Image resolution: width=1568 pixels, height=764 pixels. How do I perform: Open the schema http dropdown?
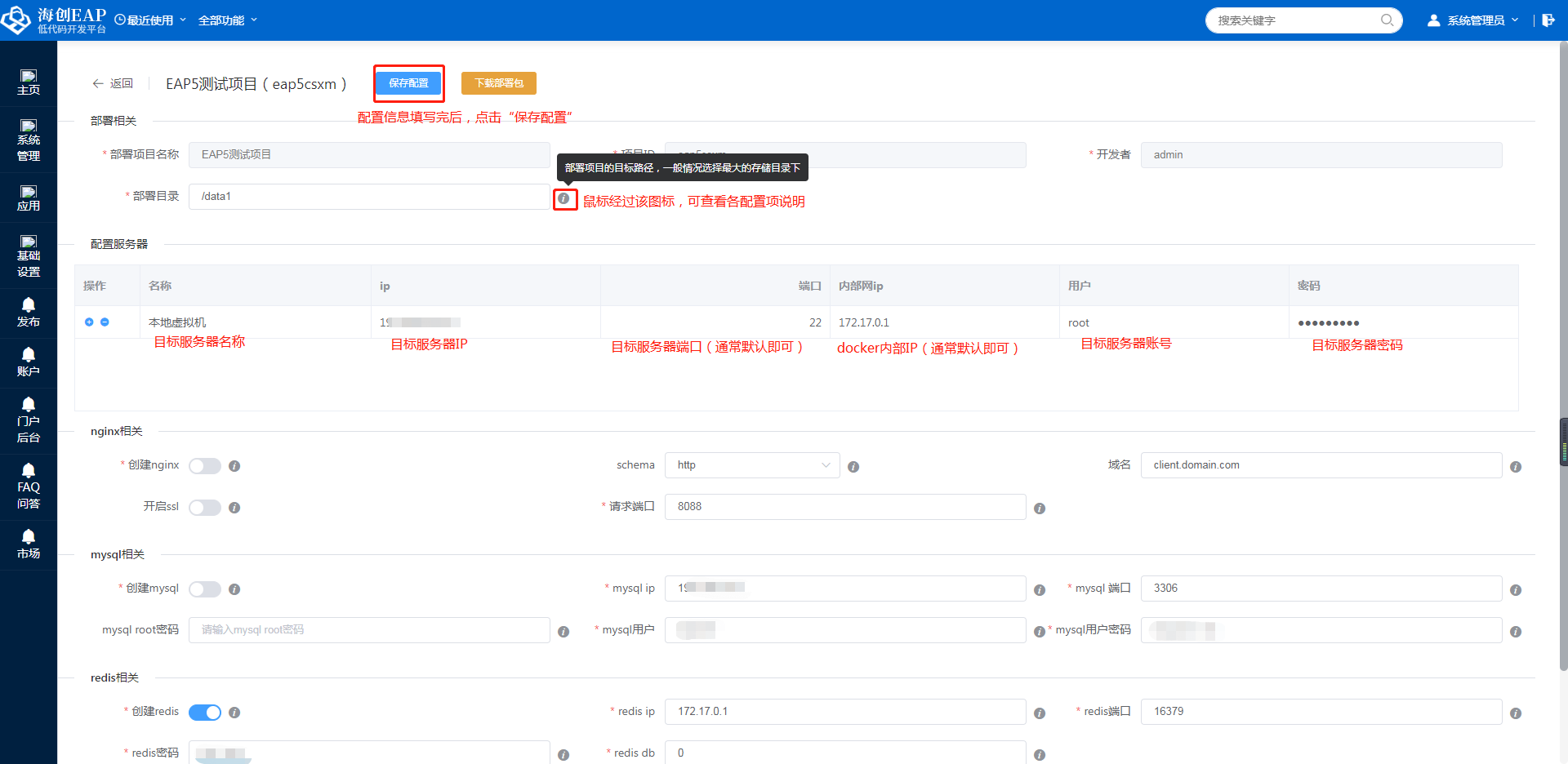751,465
